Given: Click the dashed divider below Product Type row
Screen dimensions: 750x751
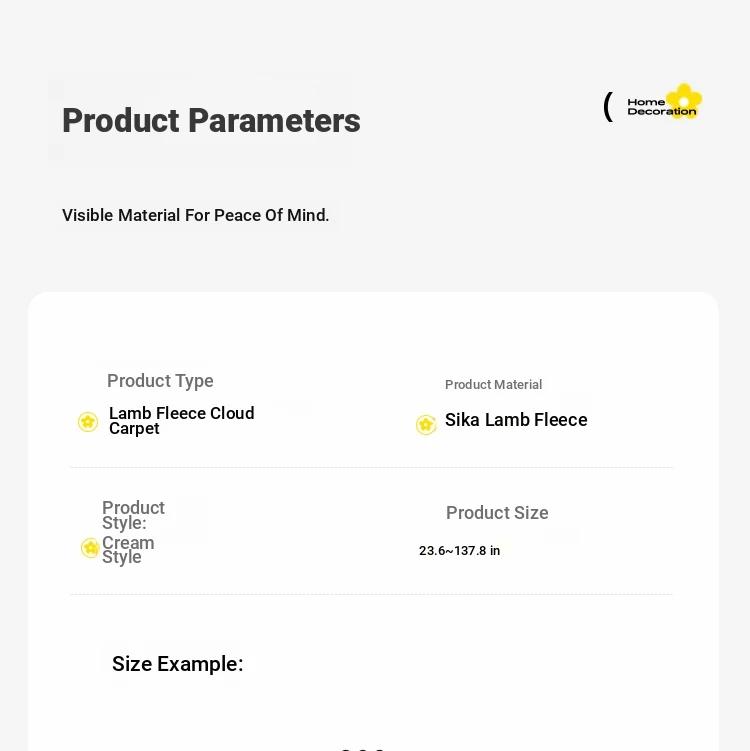Looking at the screenshot, I should click(x=371, y=467).
